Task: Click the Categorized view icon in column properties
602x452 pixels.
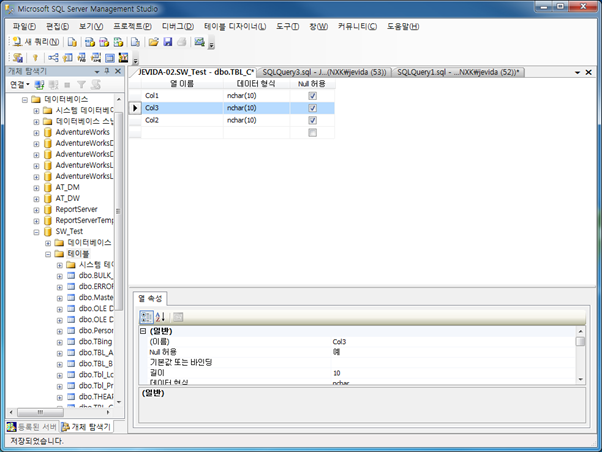Action: (146, 317)
